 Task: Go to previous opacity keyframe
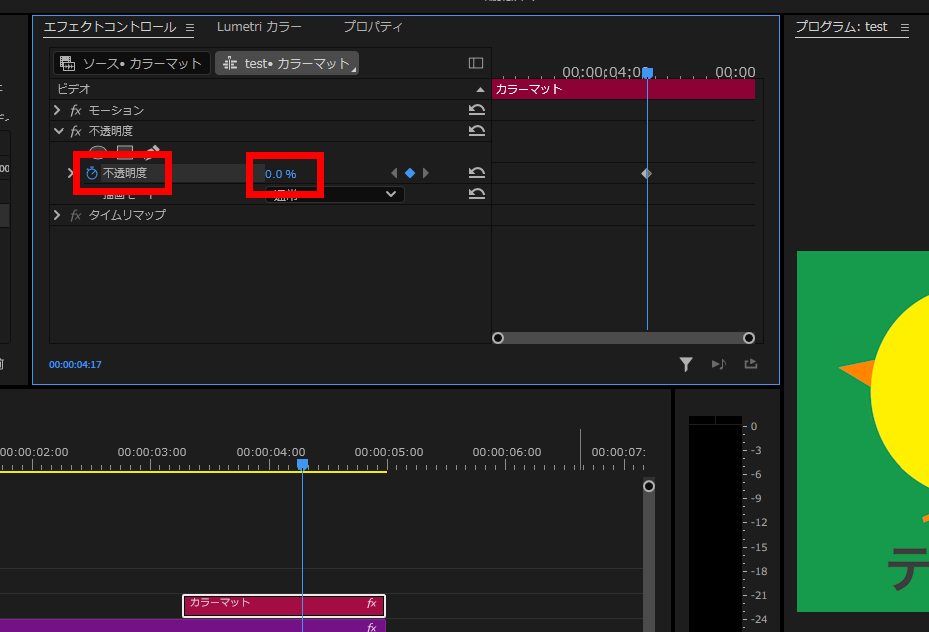coord(394,173)
